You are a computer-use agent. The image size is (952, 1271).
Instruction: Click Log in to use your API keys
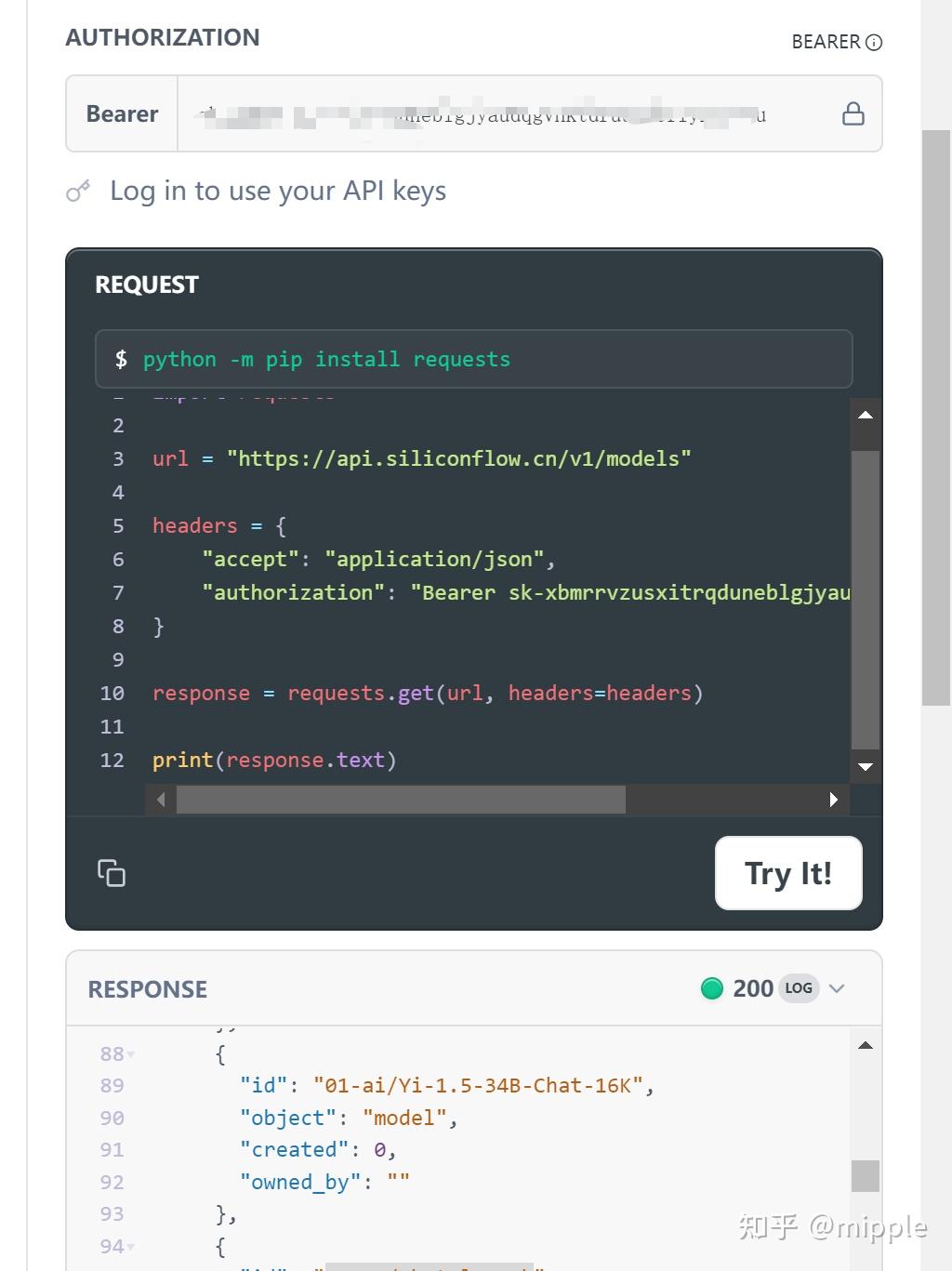[277, 190]
